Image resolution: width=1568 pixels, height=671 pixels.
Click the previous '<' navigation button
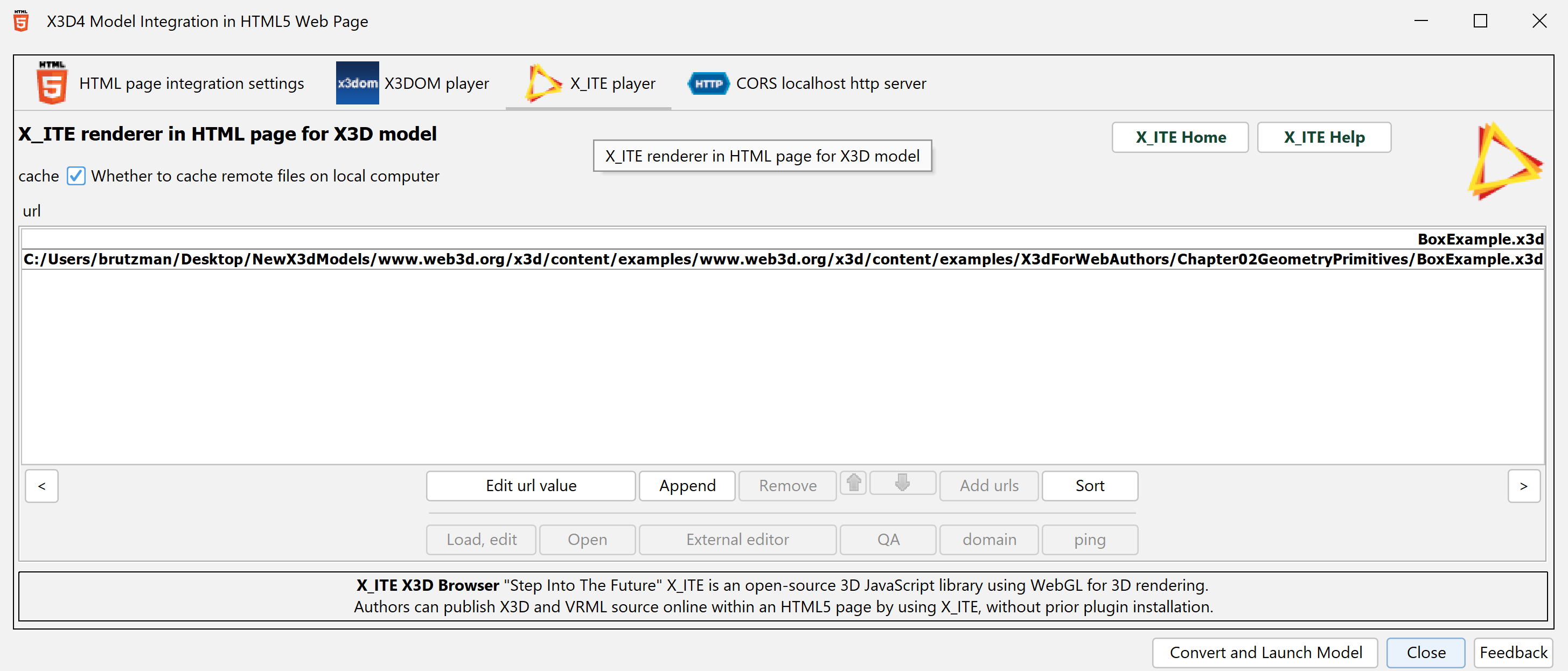coord(42,485)
